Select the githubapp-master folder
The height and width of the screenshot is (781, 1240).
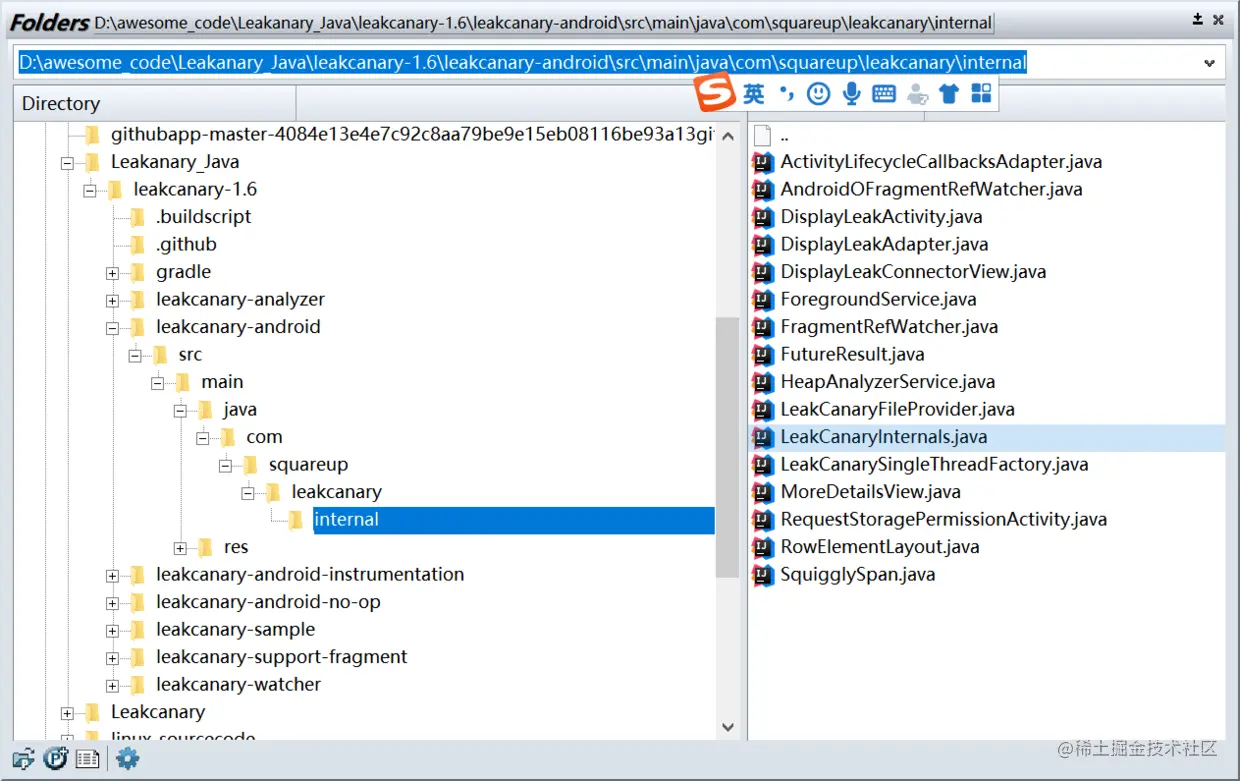pyautogui.click(x=412, y=134)
